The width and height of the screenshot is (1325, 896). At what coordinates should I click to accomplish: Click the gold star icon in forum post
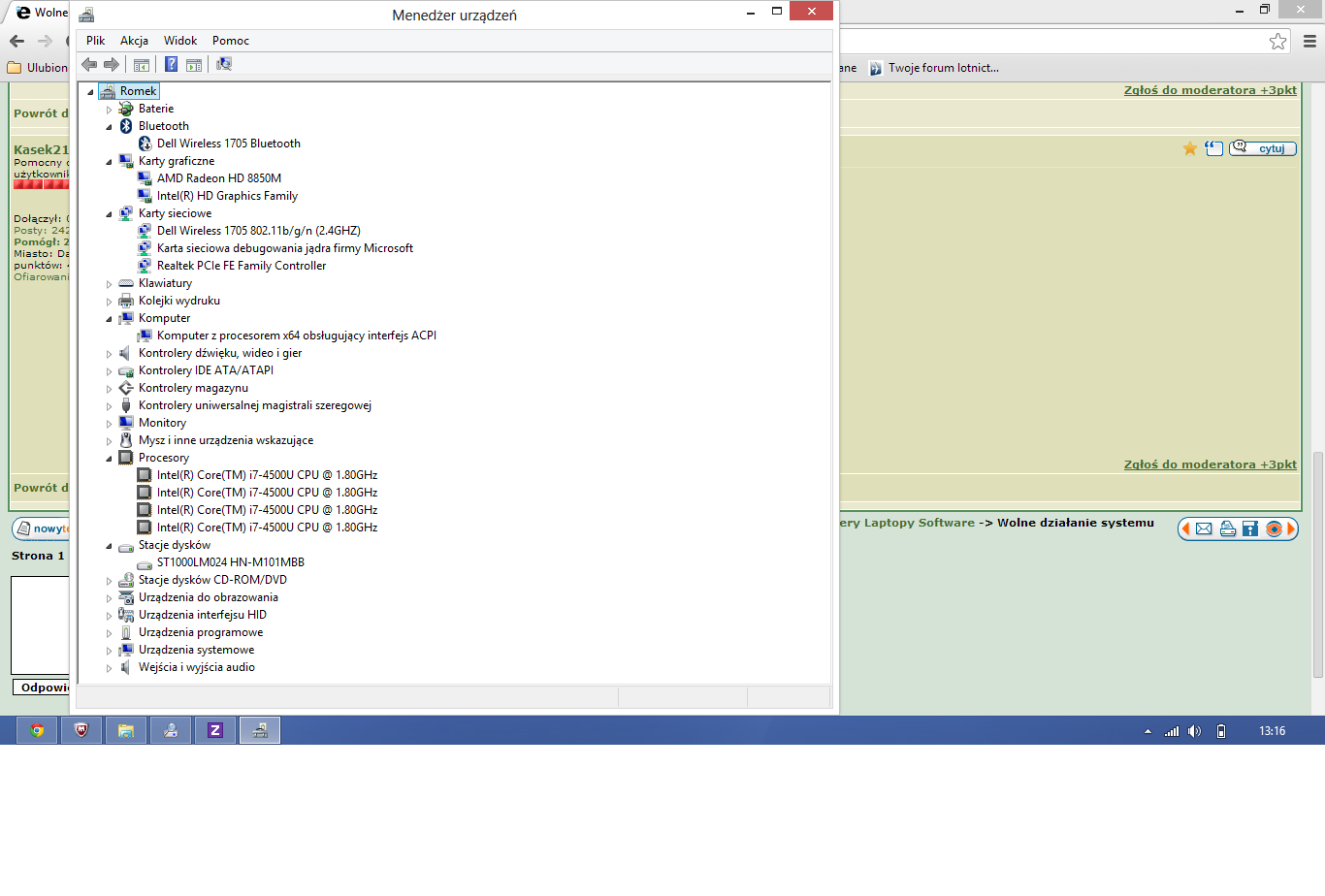(1190, 148)
